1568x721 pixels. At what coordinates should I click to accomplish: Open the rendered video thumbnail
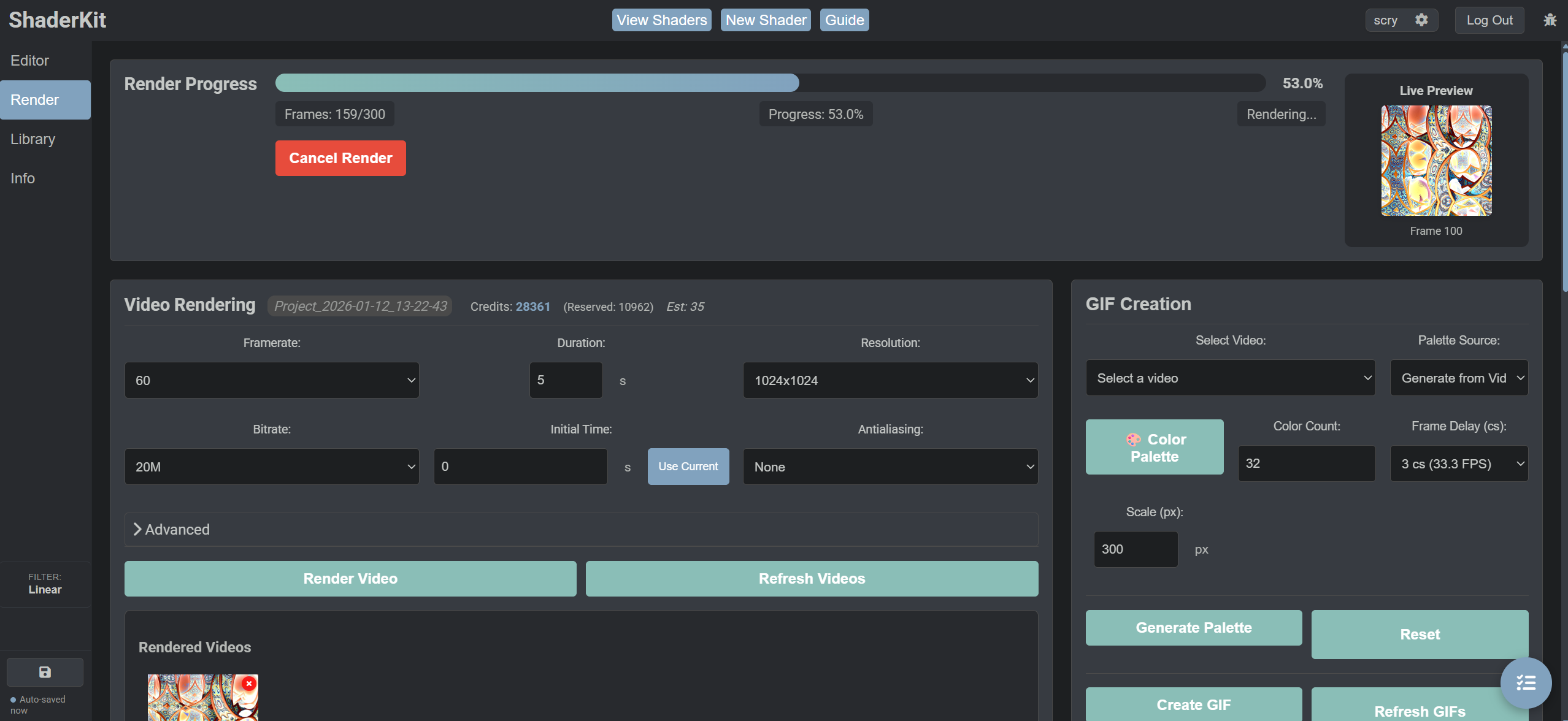202,699
